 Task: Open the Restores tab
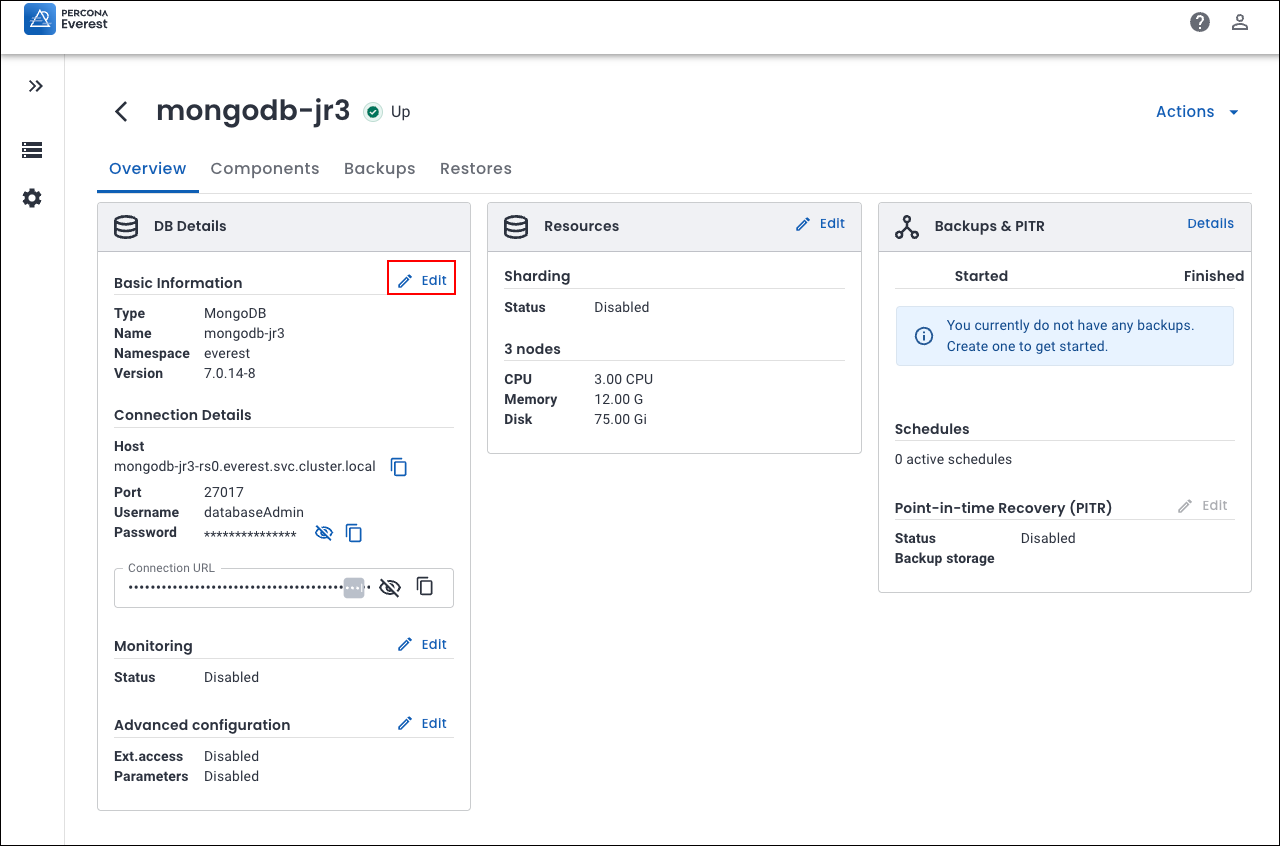tap(476, 169)
